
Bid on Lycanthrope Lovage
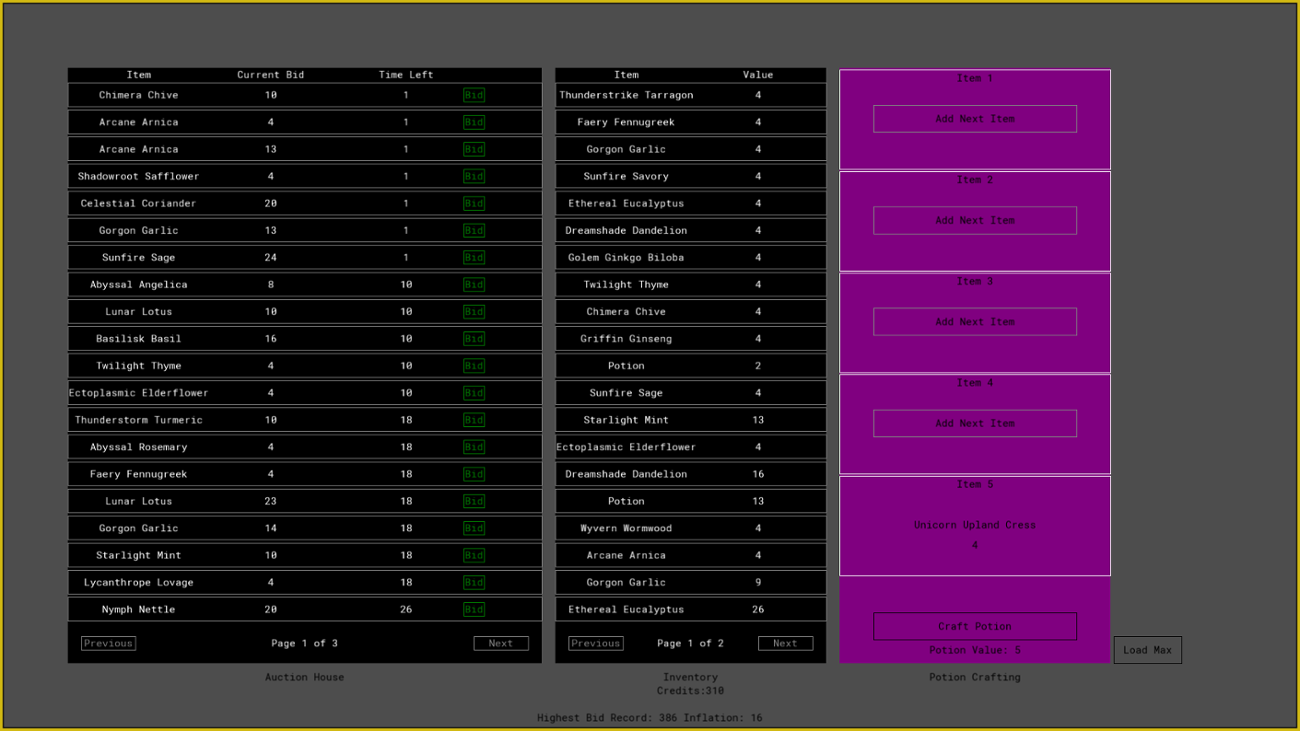click(x=474, y=582)
